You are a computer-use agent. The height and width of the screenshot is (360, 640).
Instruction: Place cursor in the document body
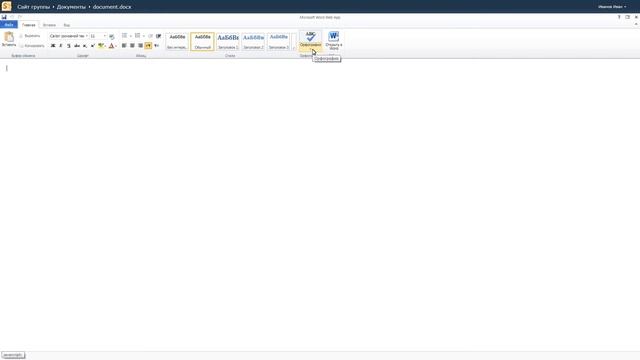320,204
